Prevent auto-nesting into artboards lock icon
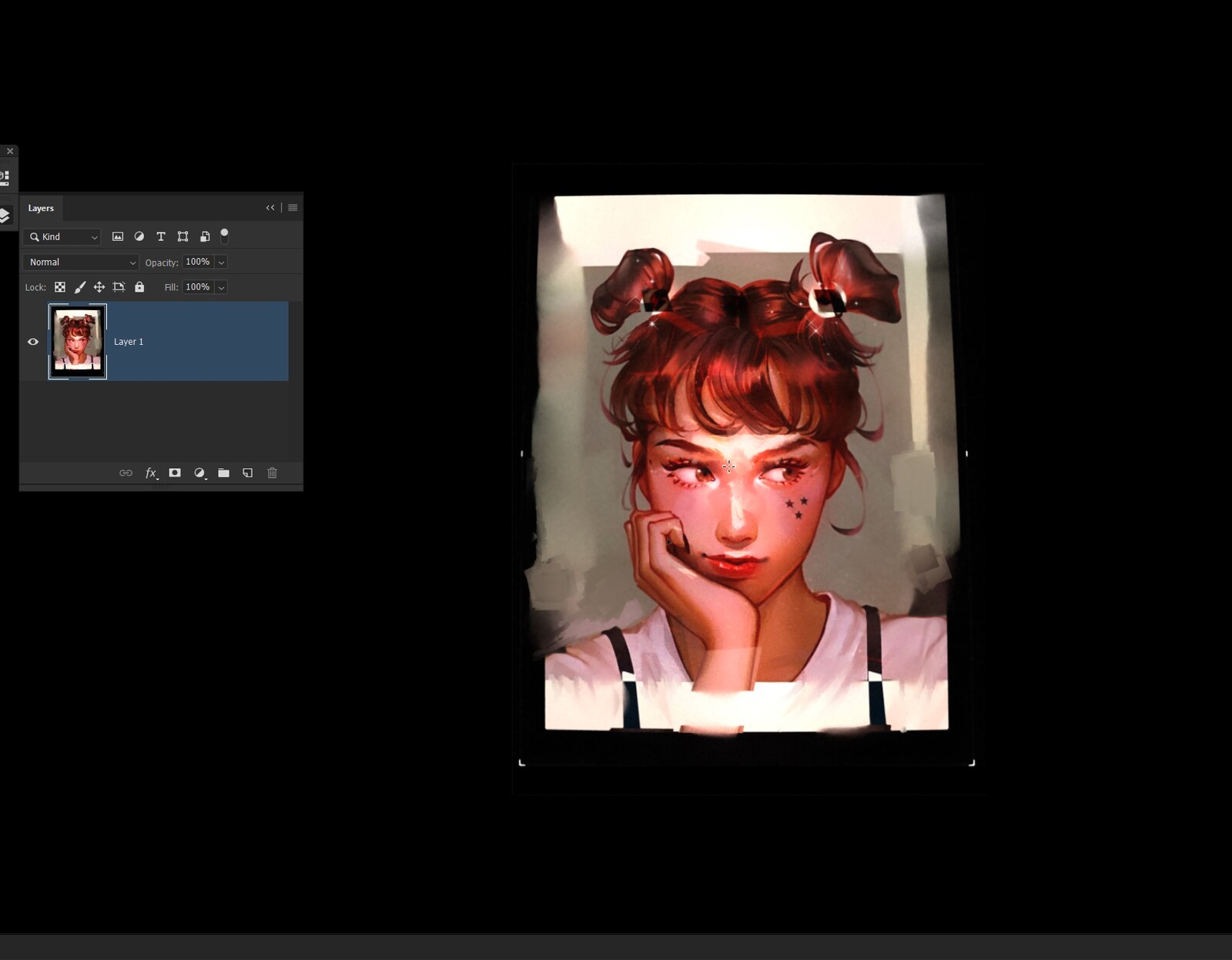Screen dimensions: 1232x960 click(x=119, y=287)
